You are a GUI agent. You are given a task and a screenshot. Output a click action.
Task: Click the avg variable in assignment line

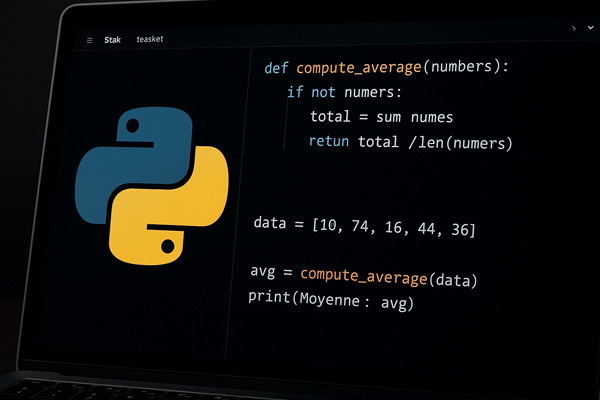click(264, 274)
